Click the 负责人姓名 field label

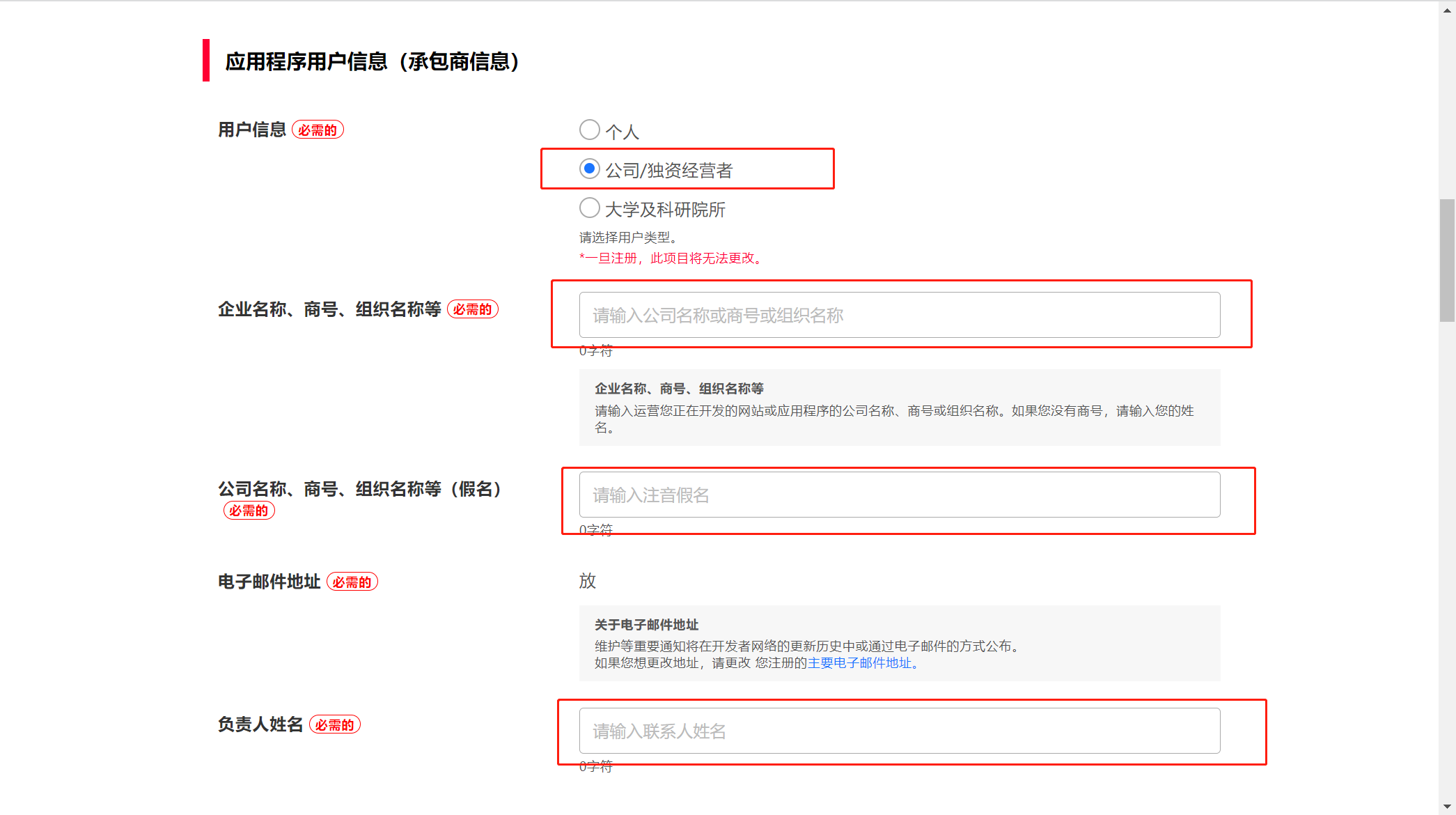[260, 724]
